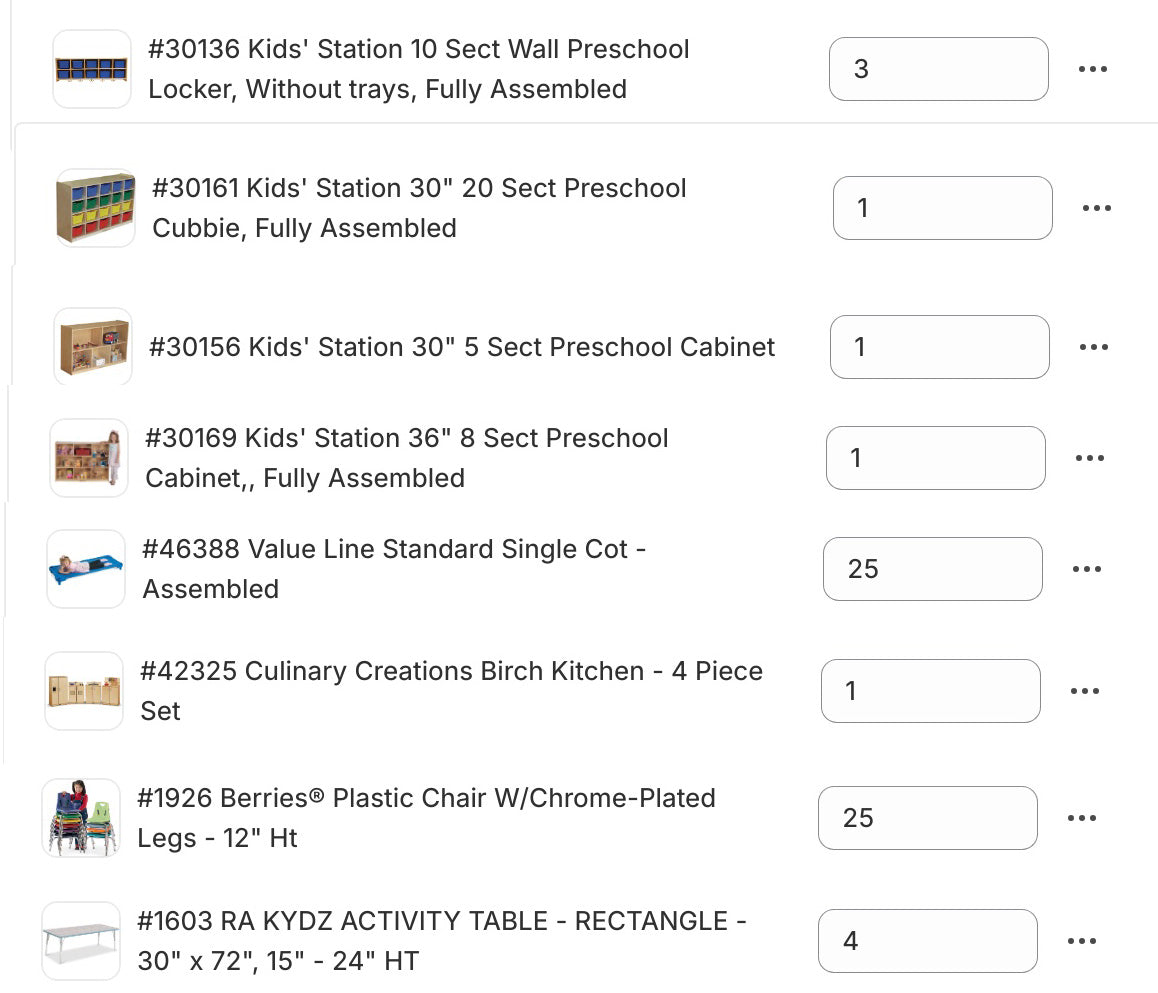This screenshot has width=1158, height=993.
Task: Click the blue wall locker product thumbnail
Action: pos(92,69)
